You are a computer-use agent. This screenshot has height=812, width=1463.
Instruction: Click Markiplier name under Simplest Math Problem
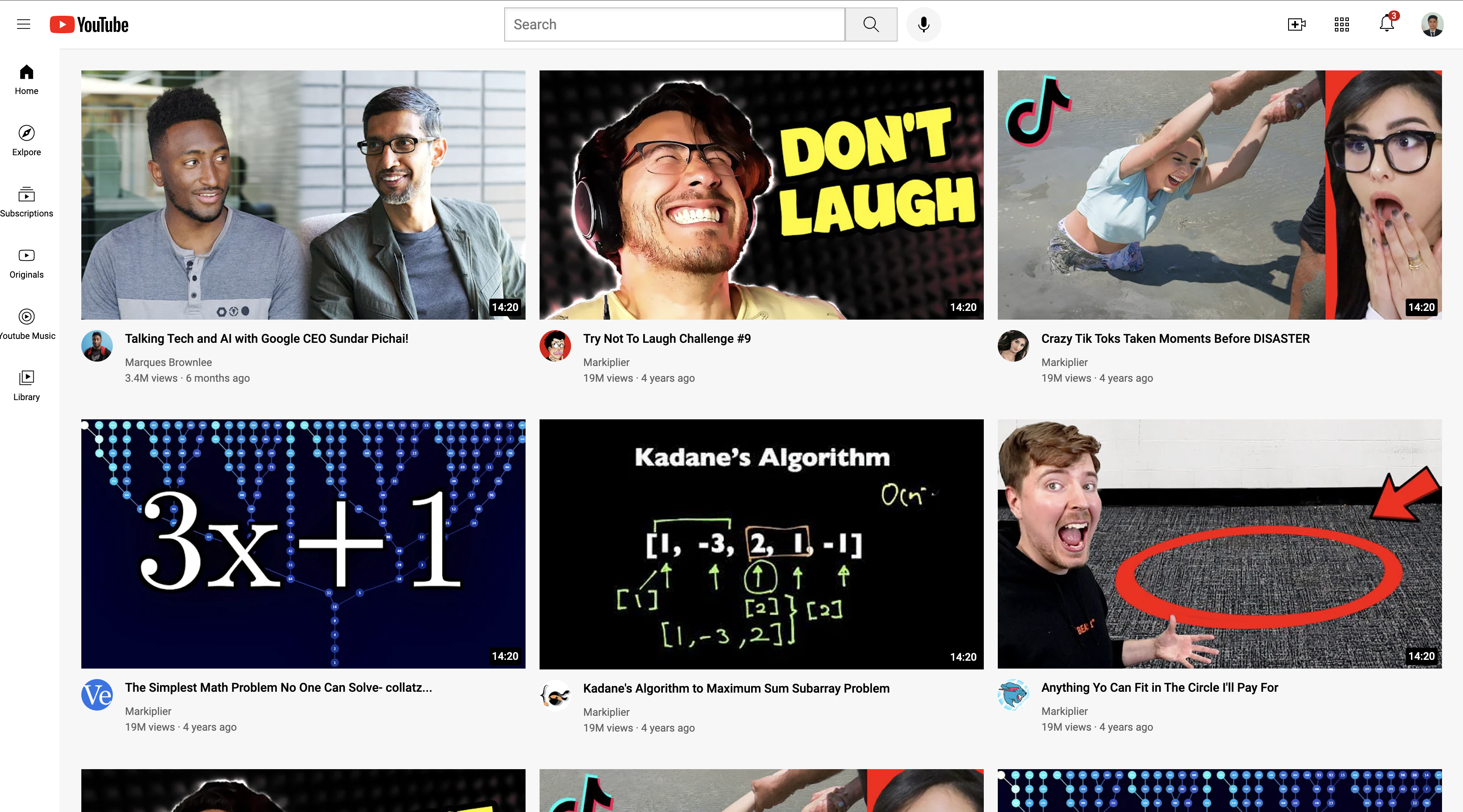coord(148,711)
